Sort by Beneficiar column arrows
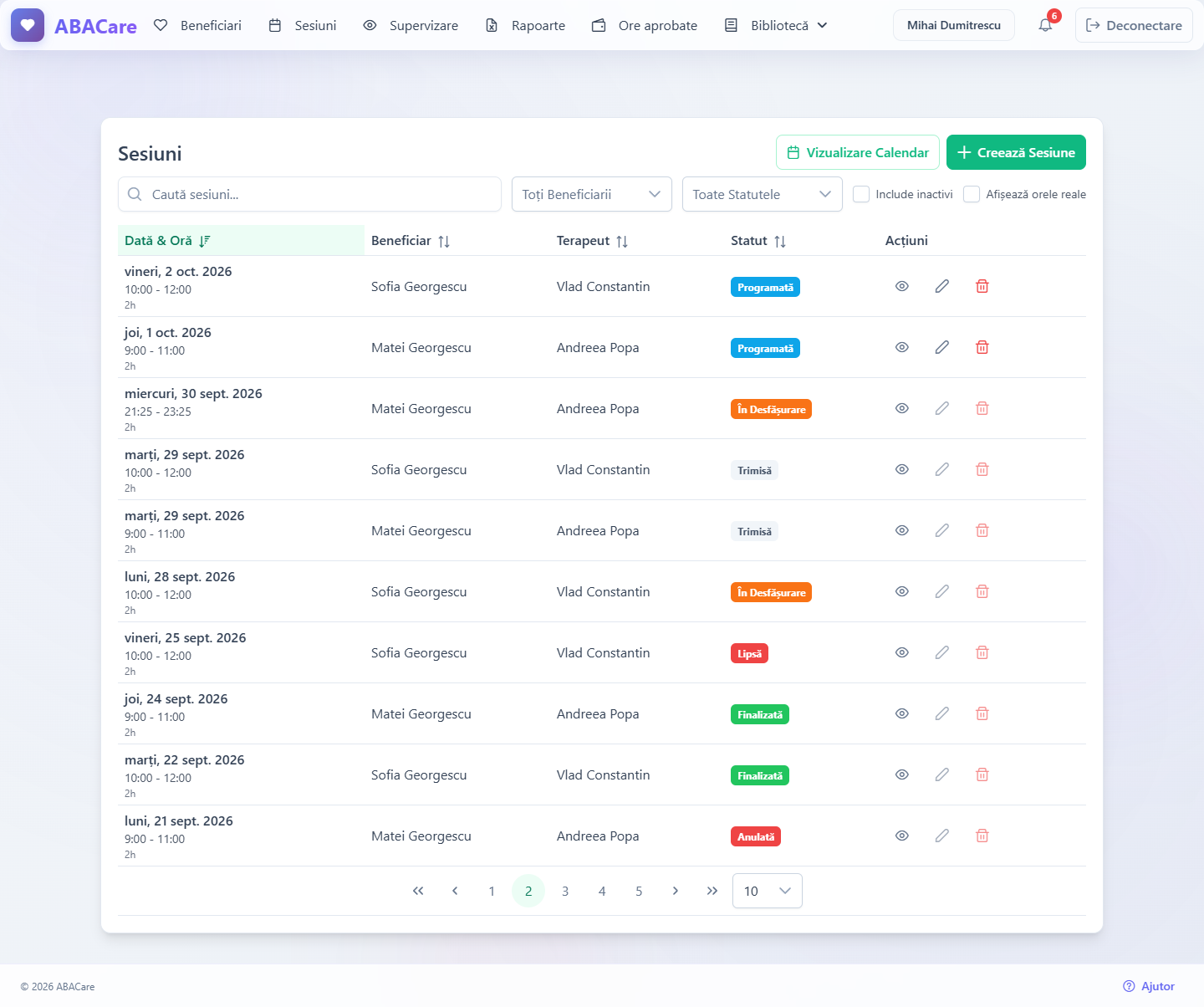 pyautogui.click(x=444, y=241)
